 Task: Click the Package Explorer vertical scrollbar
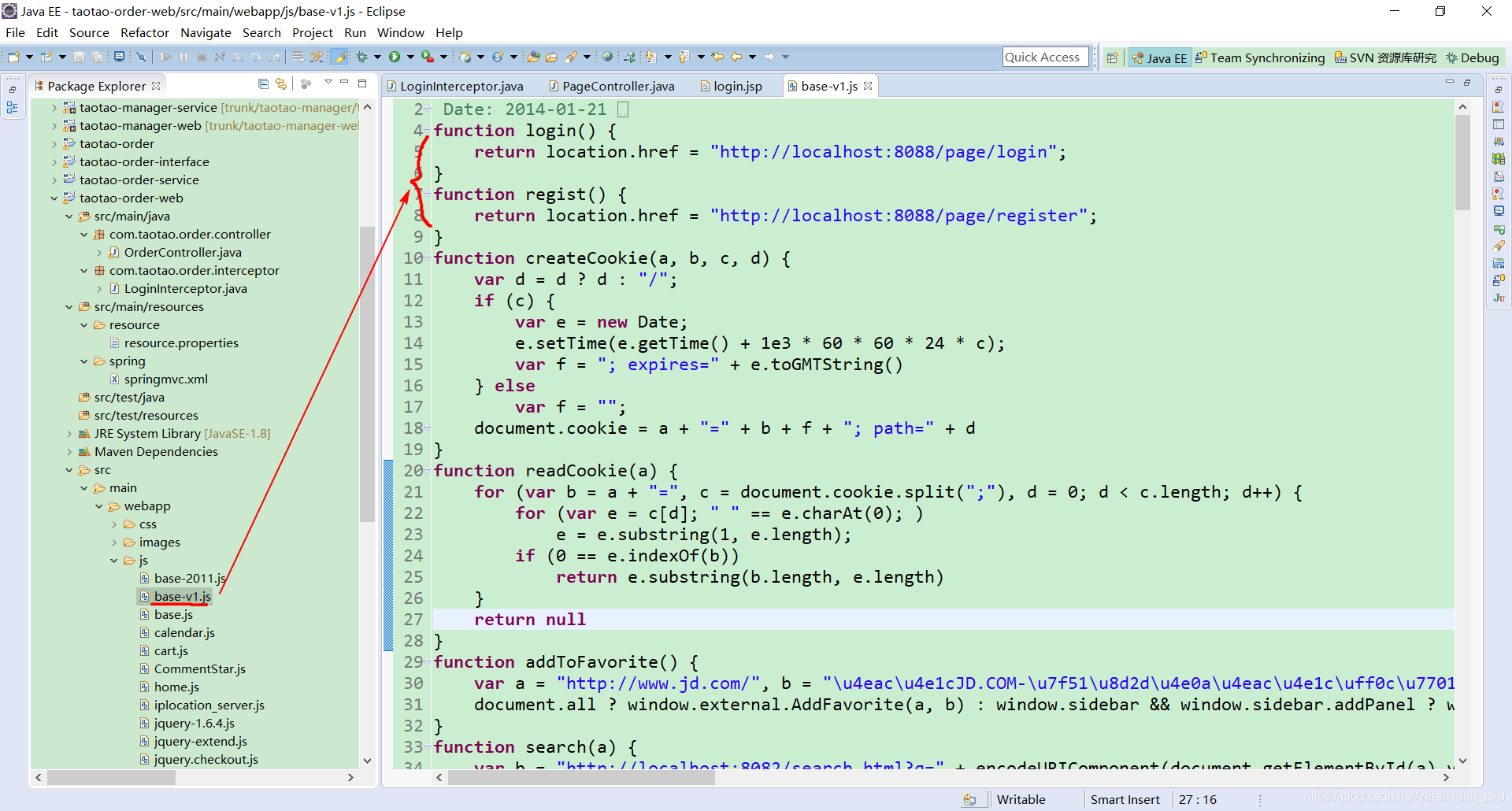[x=367, y=374]
